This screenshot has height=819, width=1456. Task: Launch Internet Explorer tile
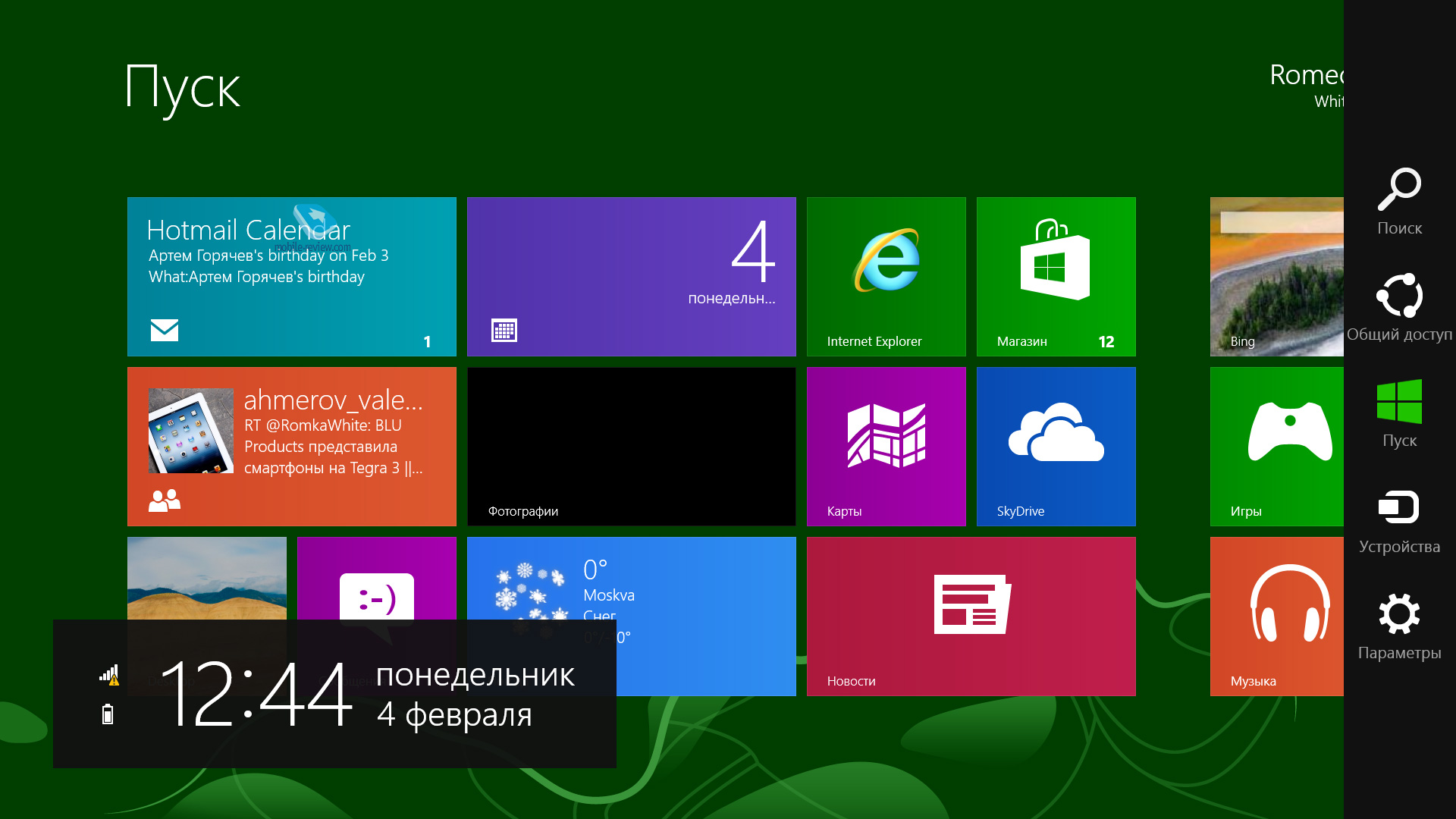click(x=886, y=277)
